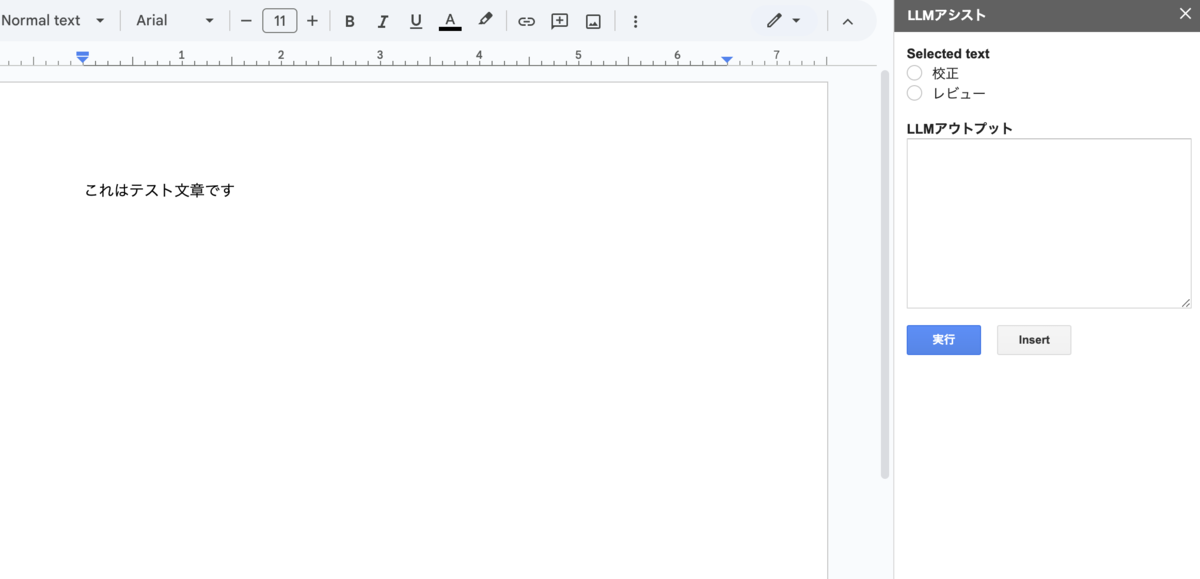Select the 校正 radio option

coord(914,73)
